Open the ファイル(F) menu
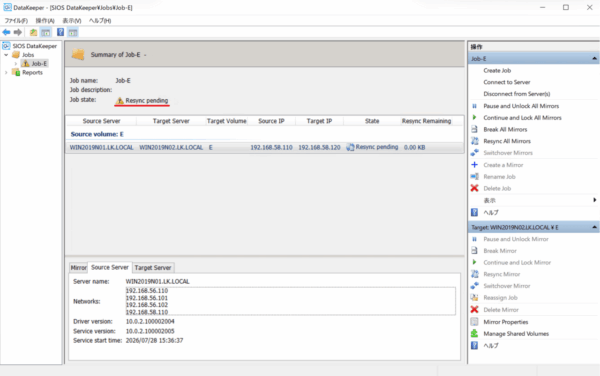This screenshot has height=376, width=600. (x=16, y=21)
